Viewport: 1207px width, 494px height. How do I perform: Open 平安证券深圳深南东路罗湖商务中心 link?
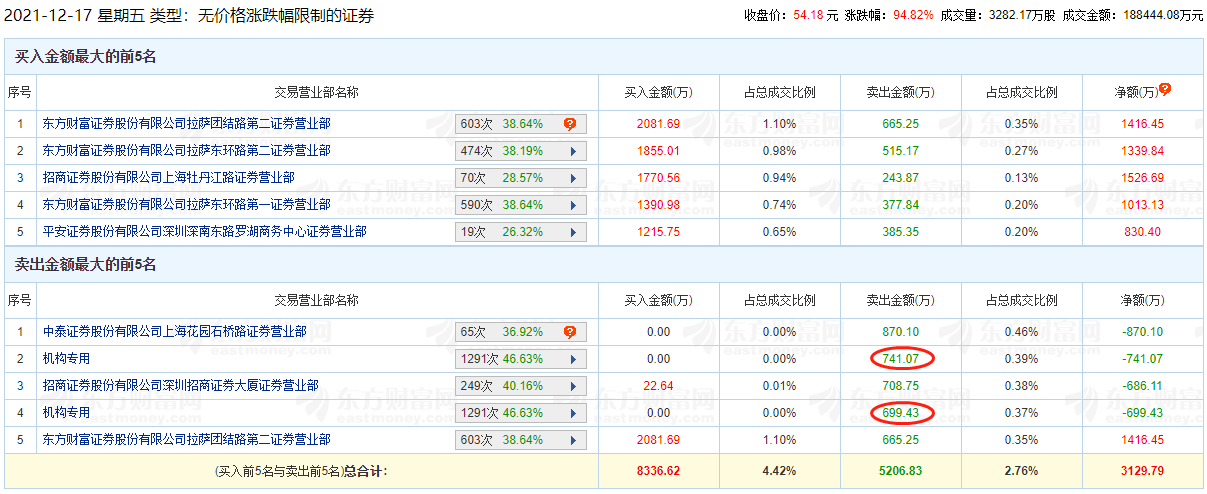click(x=205, y=232)
